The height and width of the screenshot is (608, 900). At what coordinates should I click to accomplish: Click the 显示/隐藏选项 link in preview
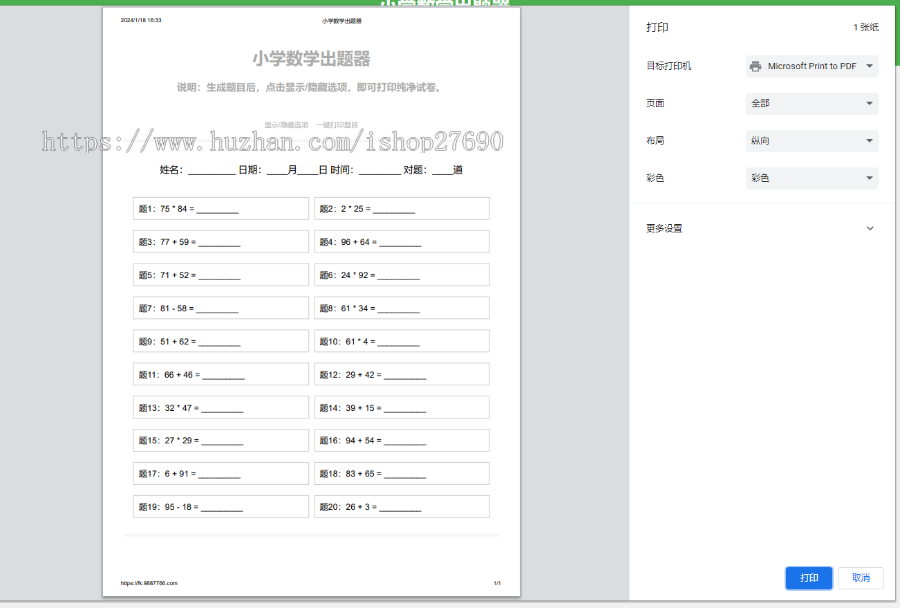click(286, 125)
